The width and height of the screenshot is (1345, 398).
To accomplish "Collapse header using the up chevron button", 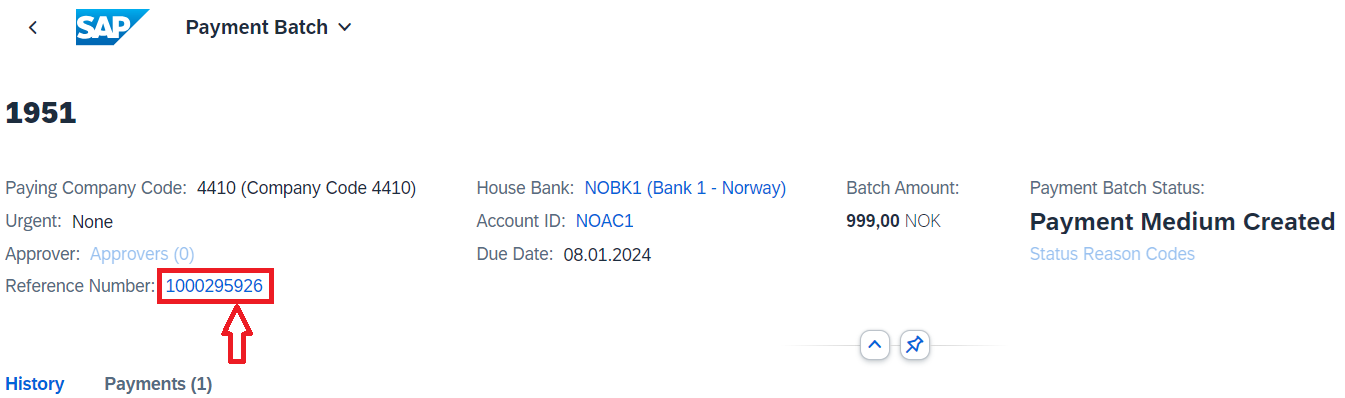I will coord(875,345).
